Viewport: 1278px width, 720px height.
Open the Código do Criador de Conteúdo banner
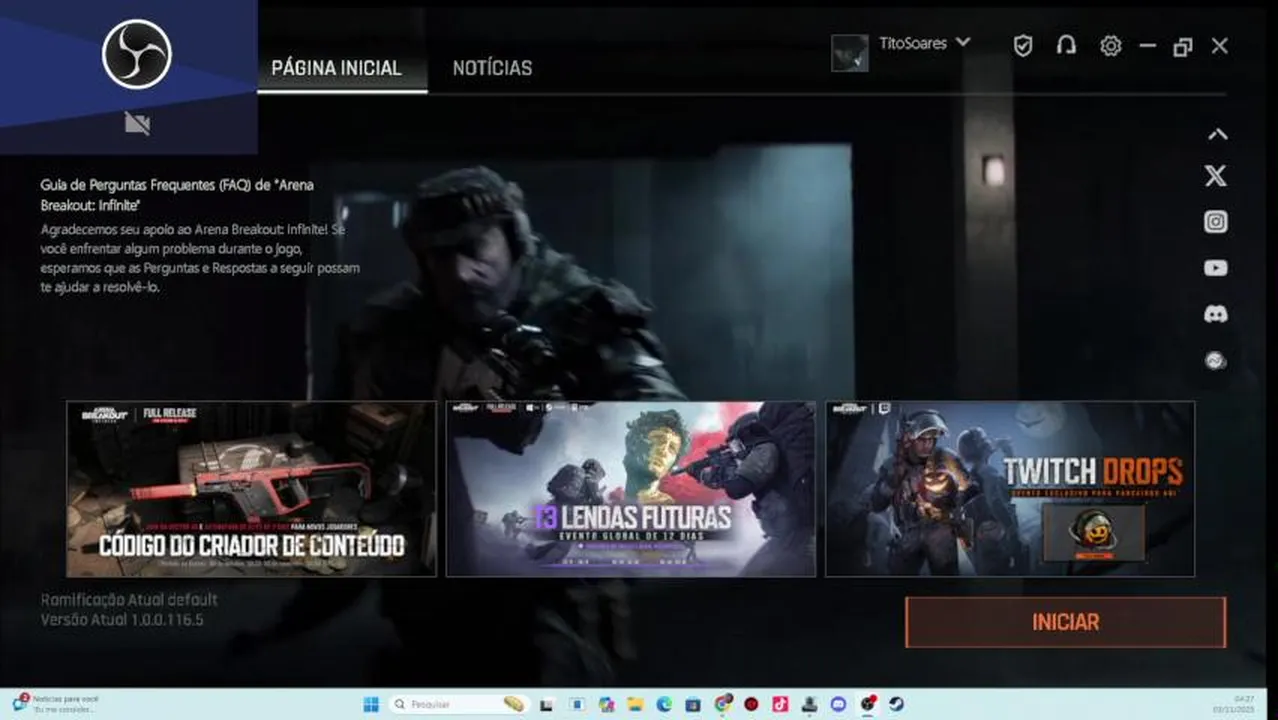[x=251, y=489]
